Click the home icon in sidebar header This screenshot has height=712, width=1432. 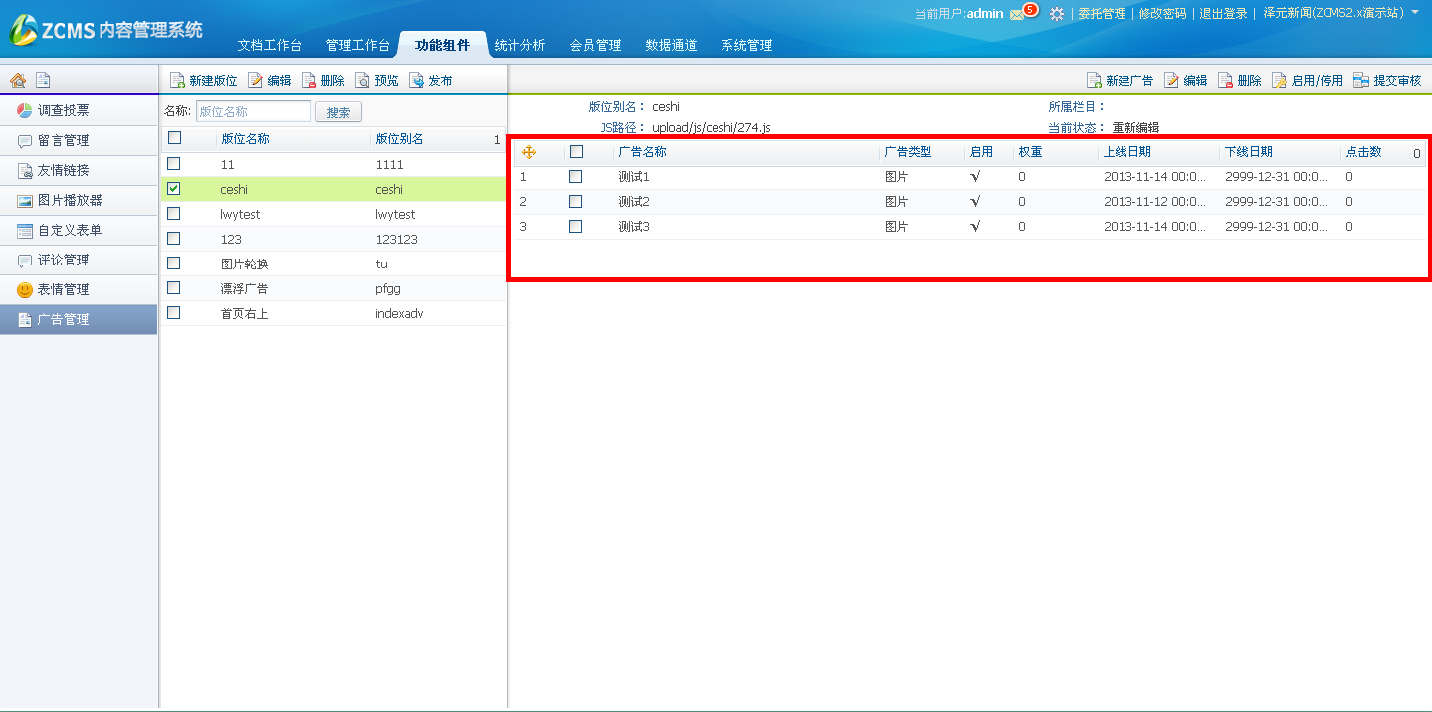18,80
